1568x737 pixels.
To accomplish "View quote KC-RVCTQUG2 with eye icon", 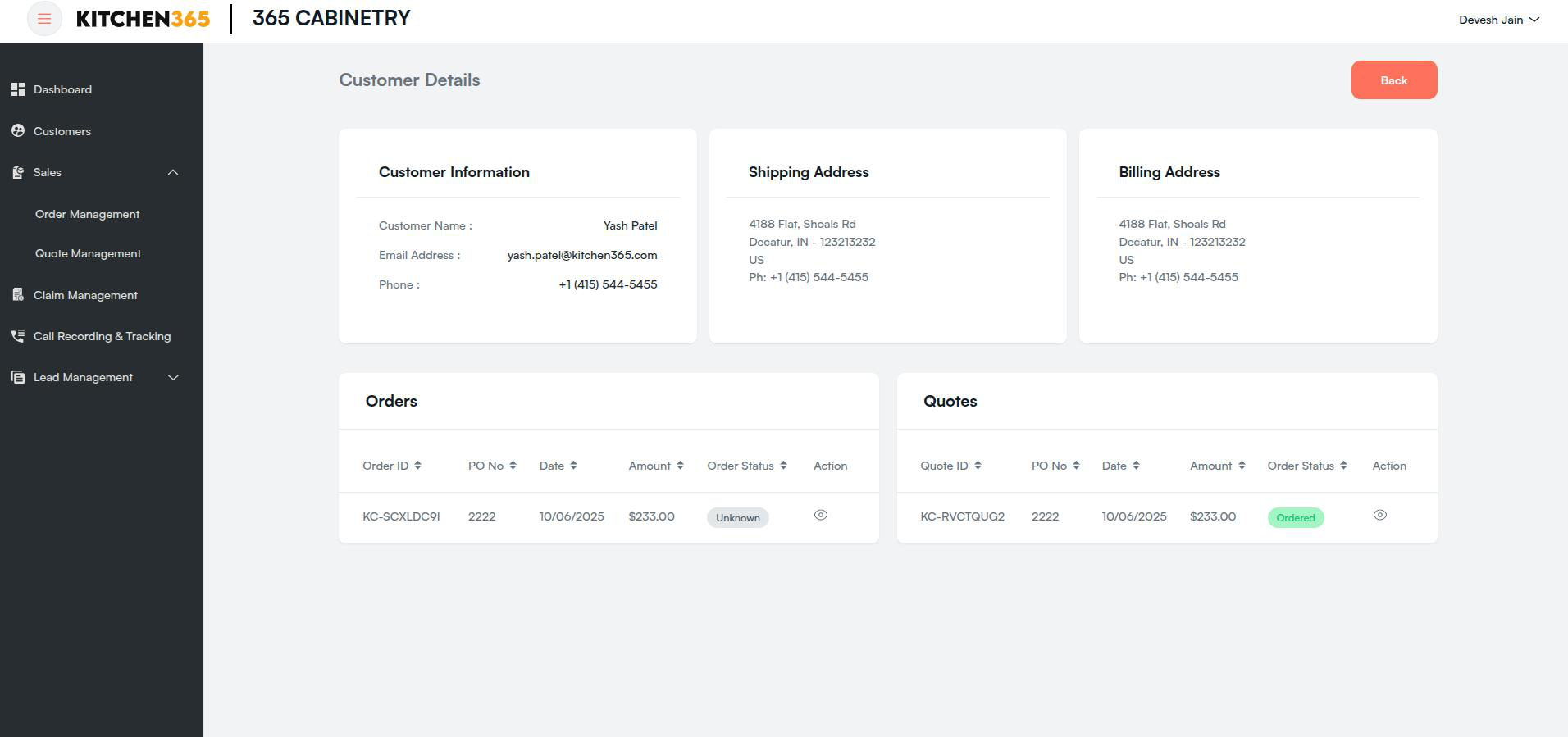I will click(1380, 515).
